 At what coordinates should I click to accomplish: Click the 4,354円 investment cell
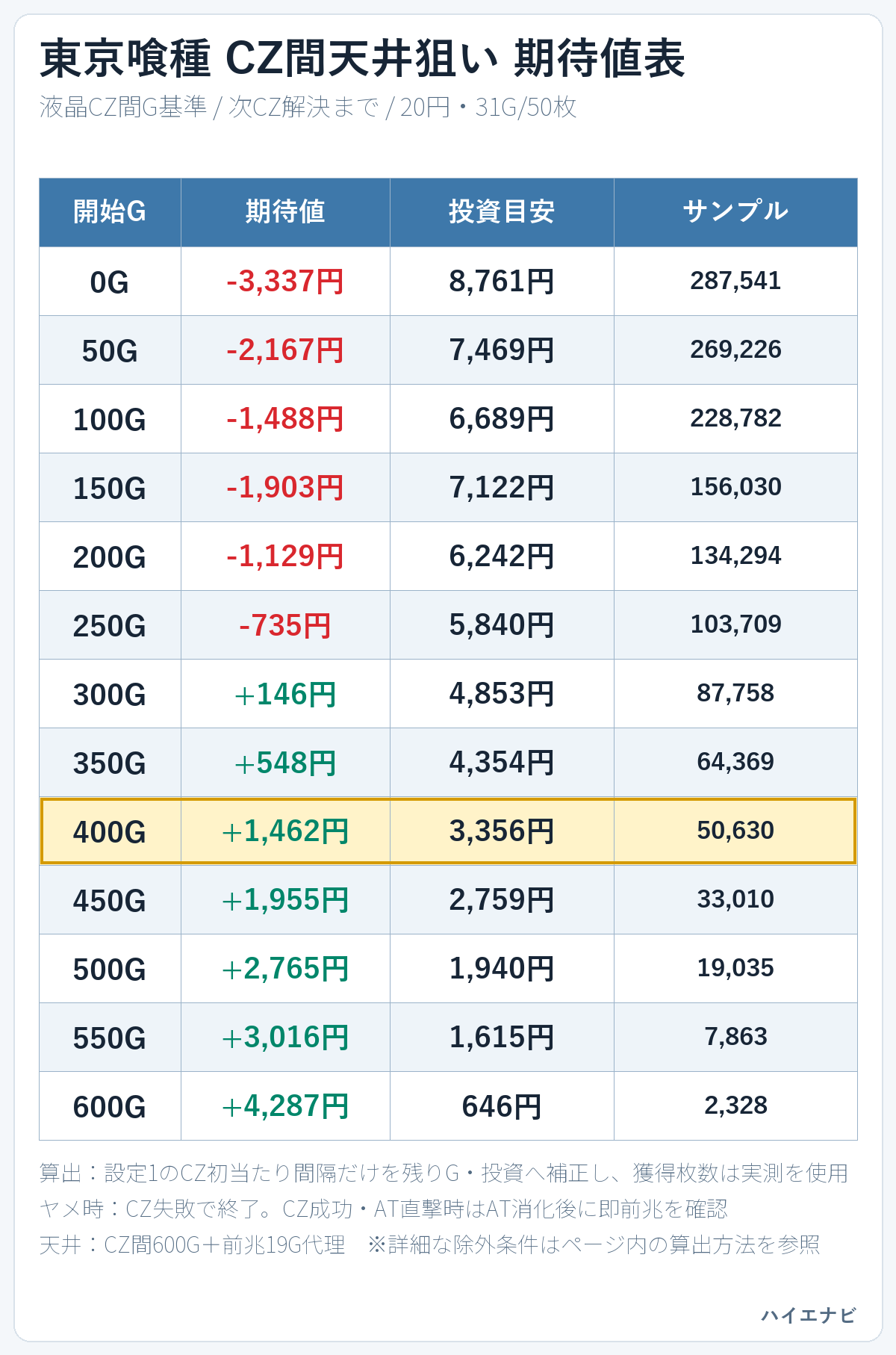point(502,763)
